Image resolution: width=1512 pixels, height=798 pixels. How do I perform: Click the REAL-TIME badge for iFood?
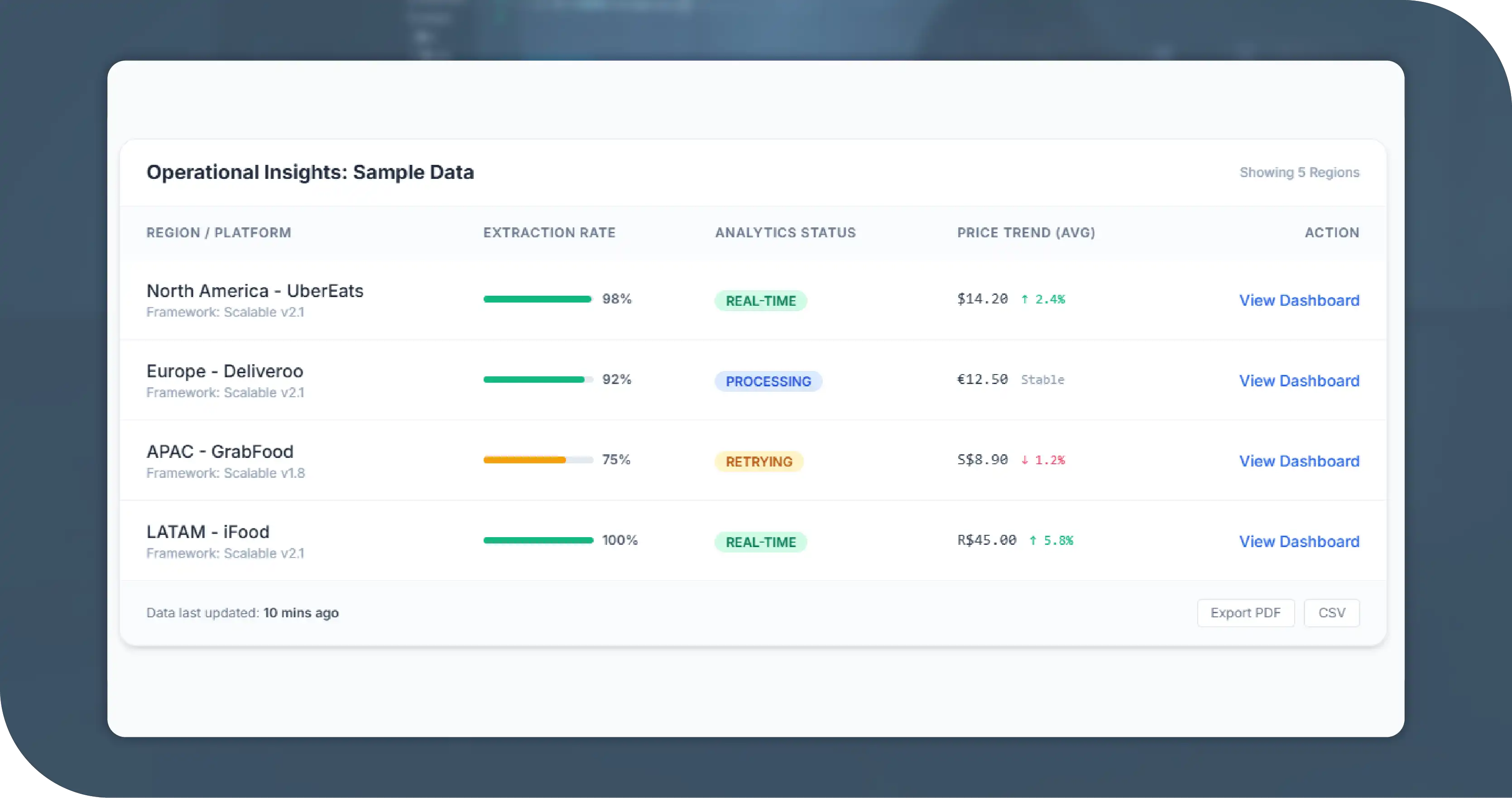tap(760, 542)
